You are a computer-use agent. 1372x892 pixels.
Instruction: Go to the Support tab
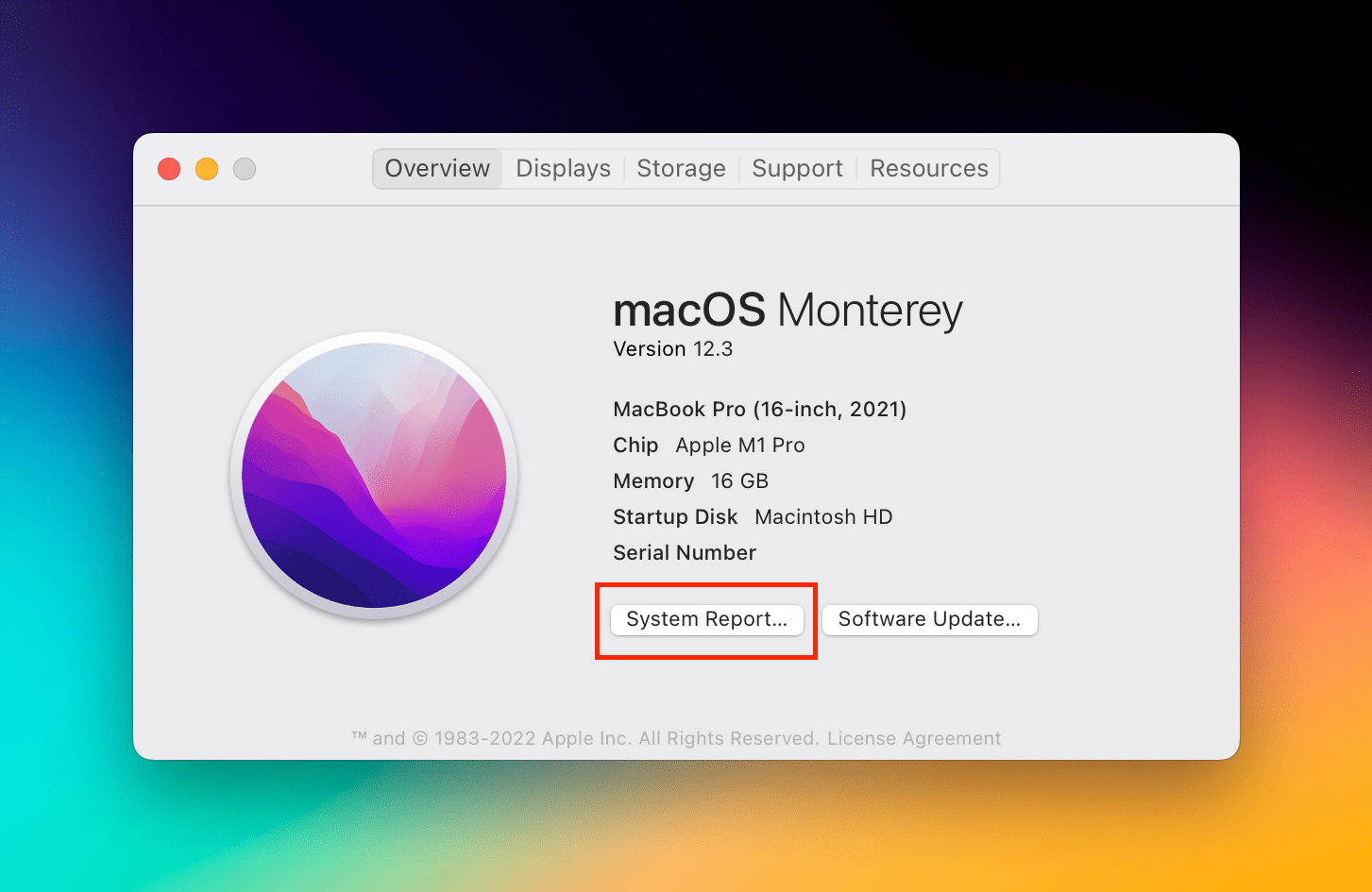[797, 169]
